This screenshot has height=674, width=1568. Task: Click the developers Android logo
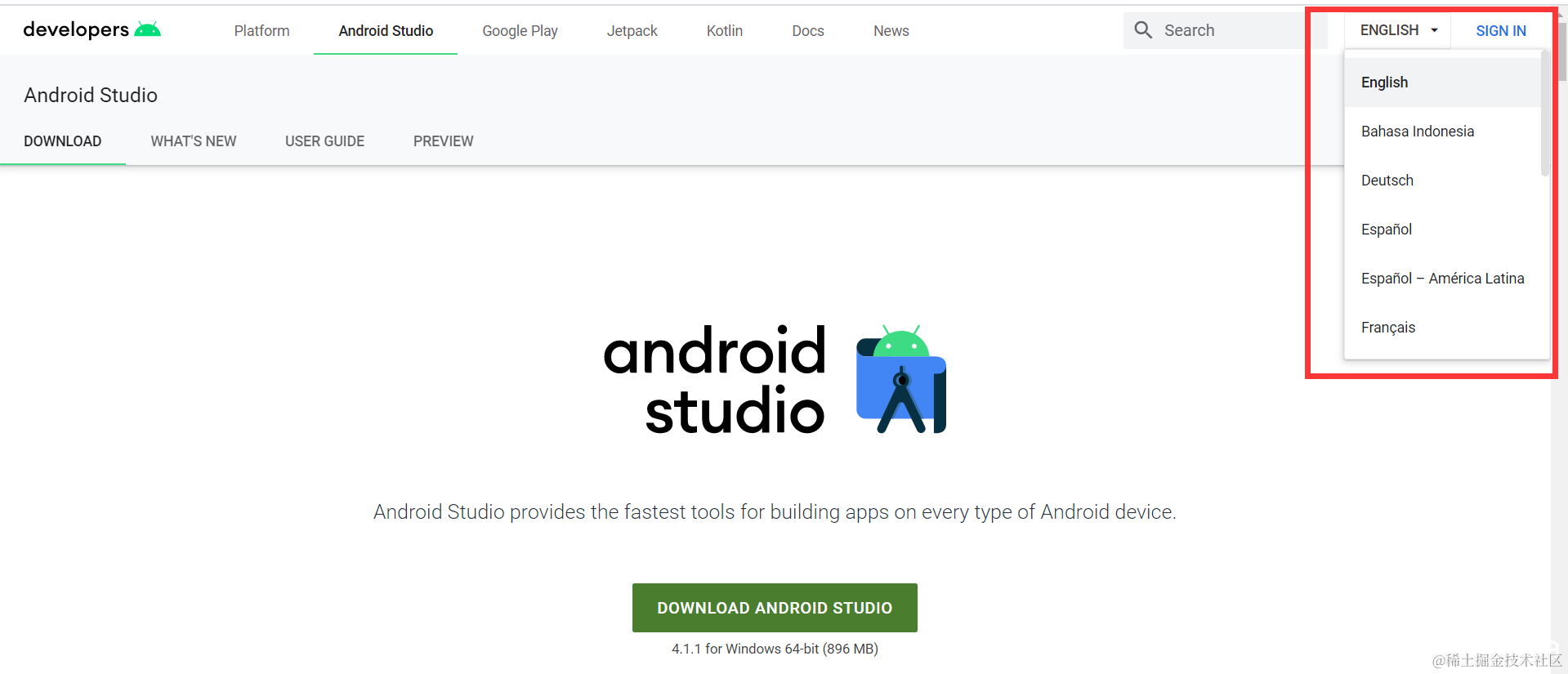pyautogui.click(x=92, y=29)
